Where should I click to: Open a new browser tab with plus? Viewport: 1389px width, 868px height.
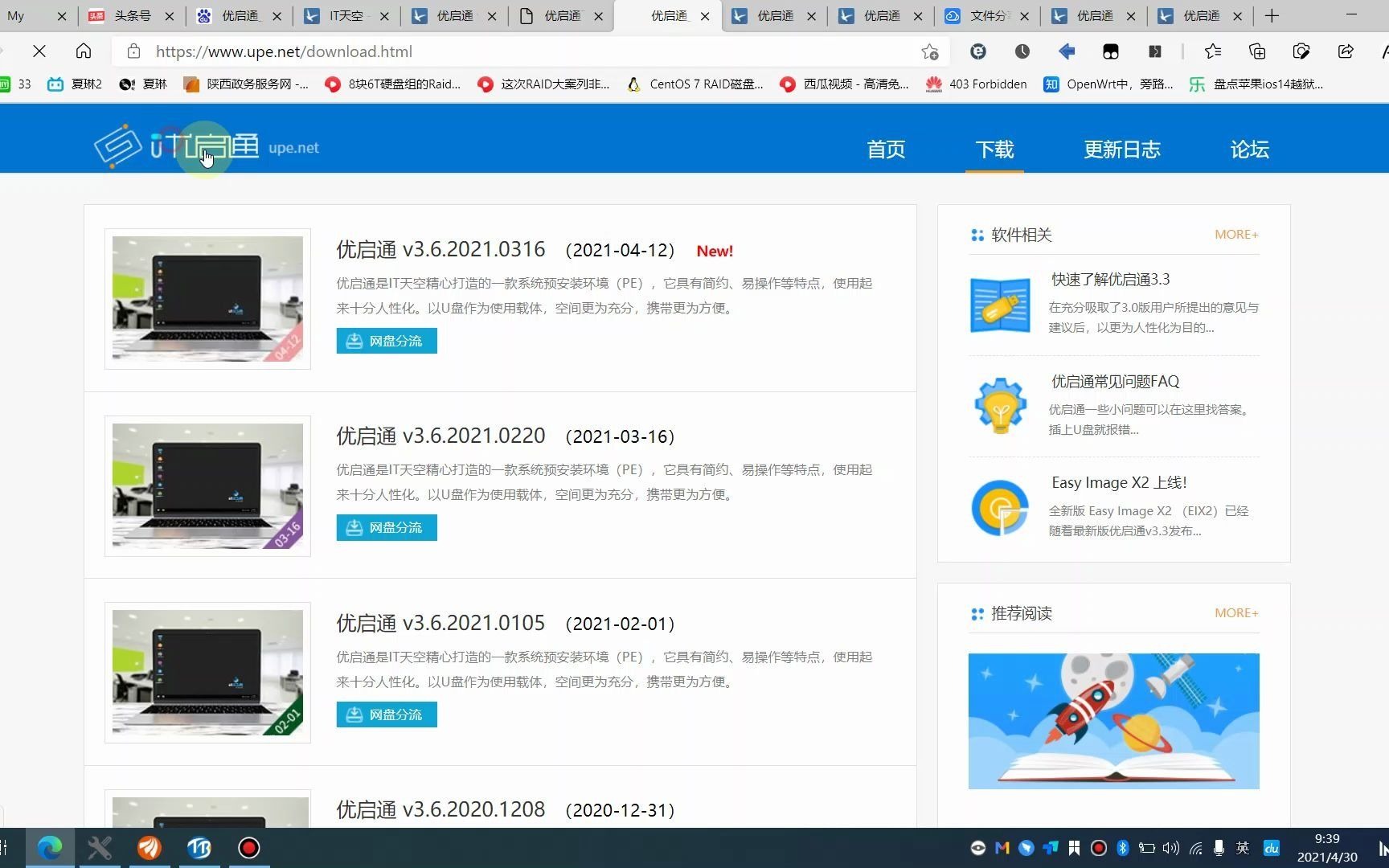coord(1272,16)
